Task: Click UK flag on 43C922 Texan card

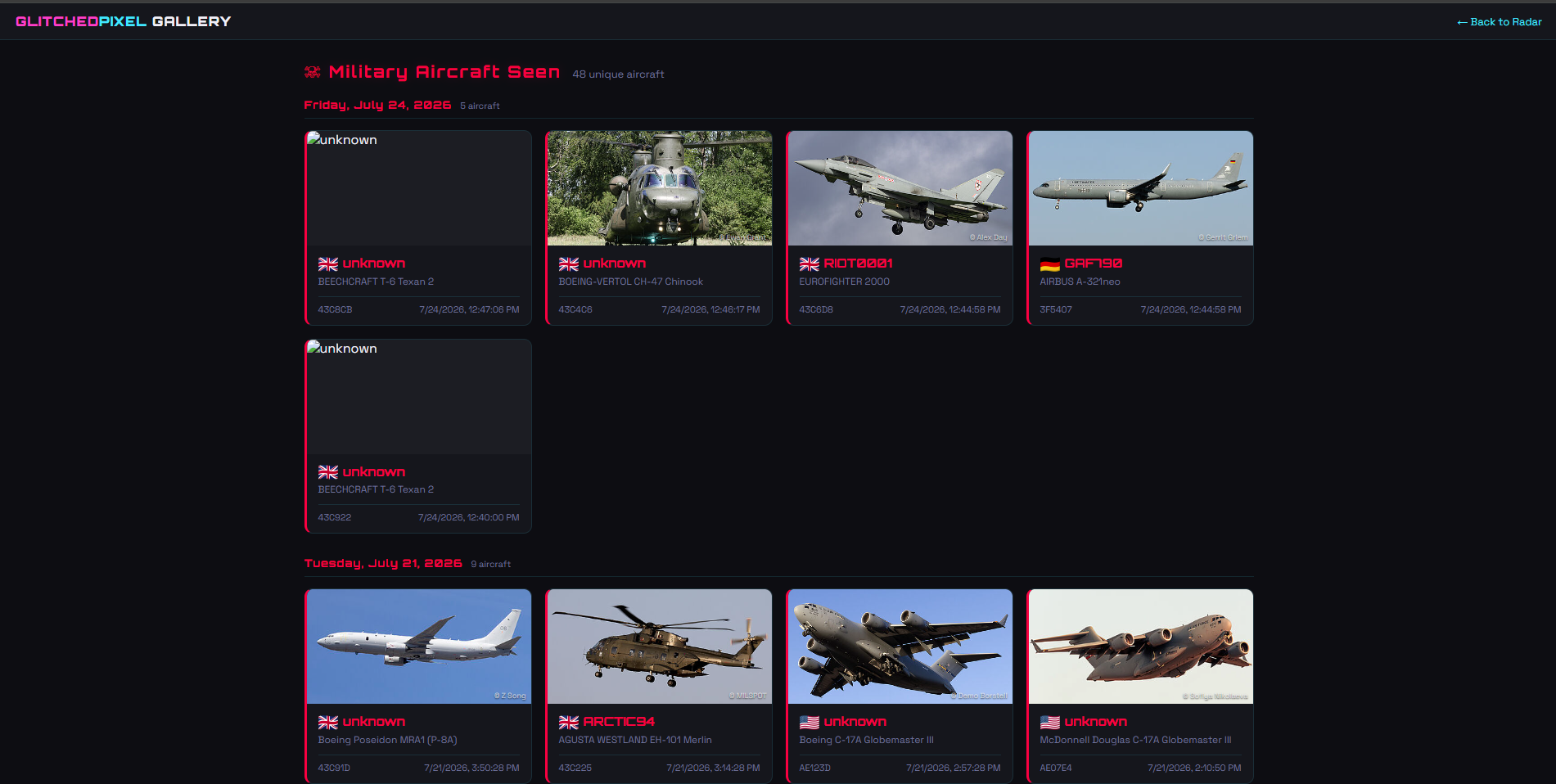Action: click(x=328, y=472)
